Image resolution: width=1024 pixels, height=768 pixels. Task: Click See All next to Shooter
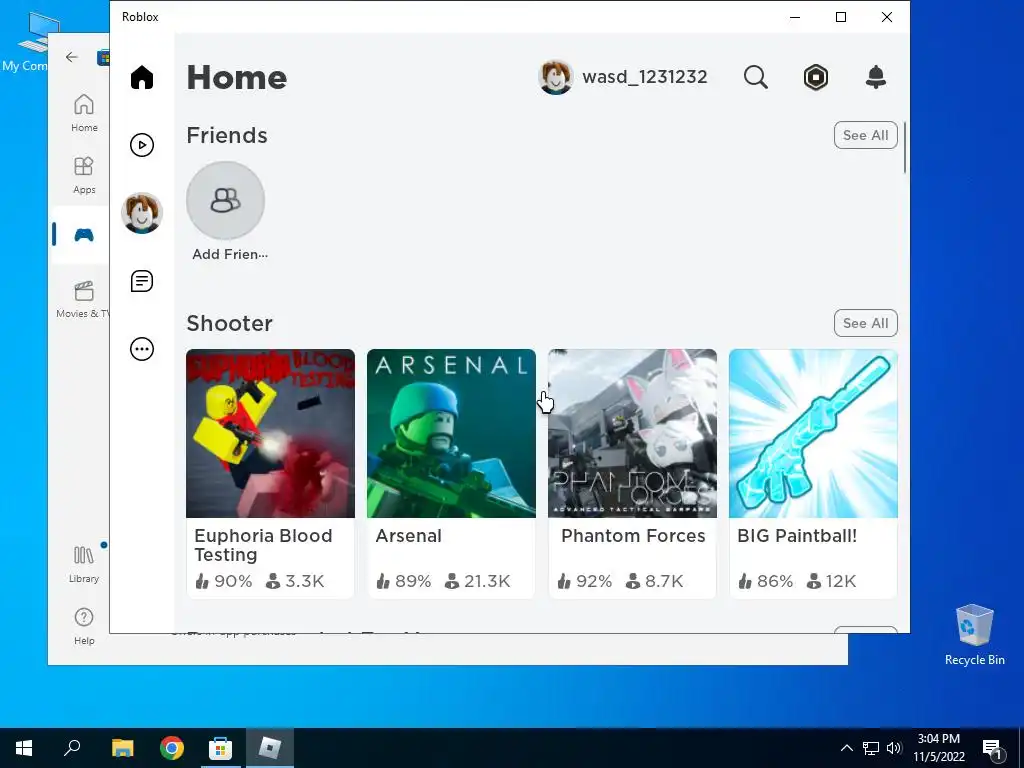point(865,323)
